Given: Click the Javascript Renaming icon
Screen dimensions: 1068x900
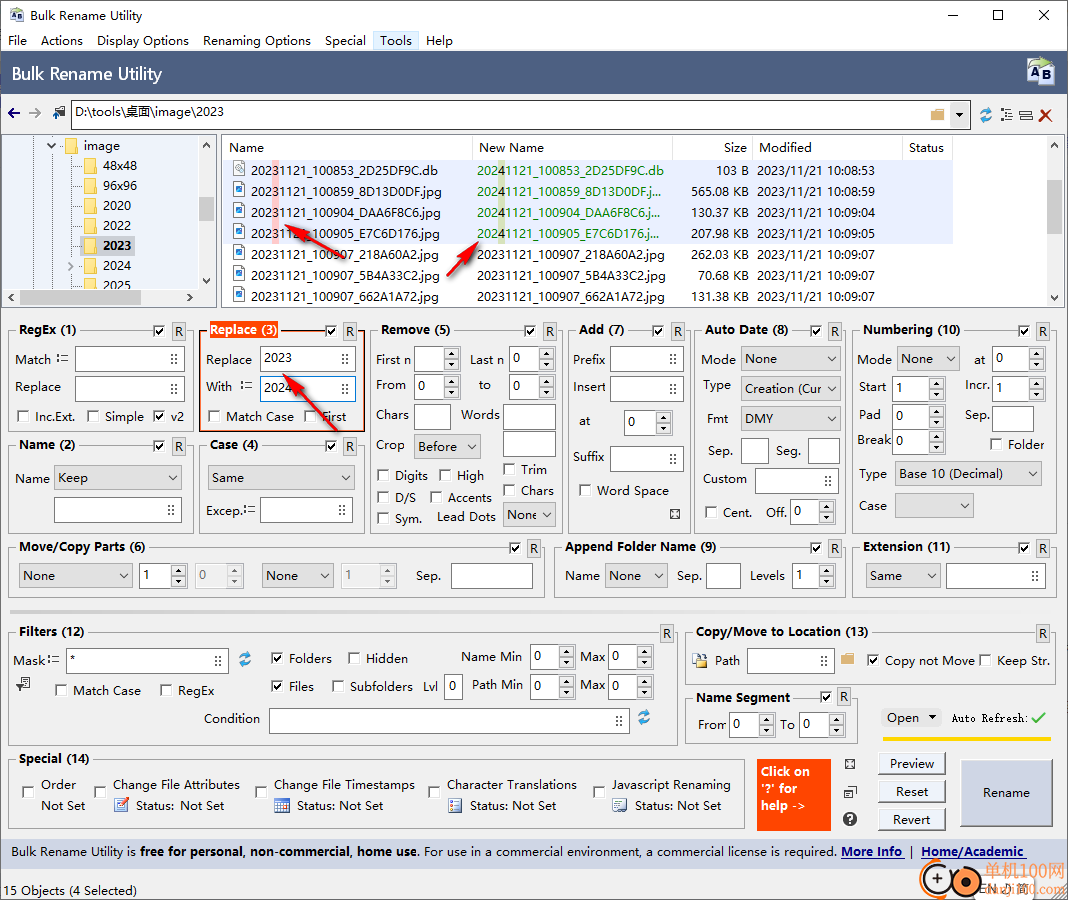Looking at the screenshot, I should (x=620, y=805).
